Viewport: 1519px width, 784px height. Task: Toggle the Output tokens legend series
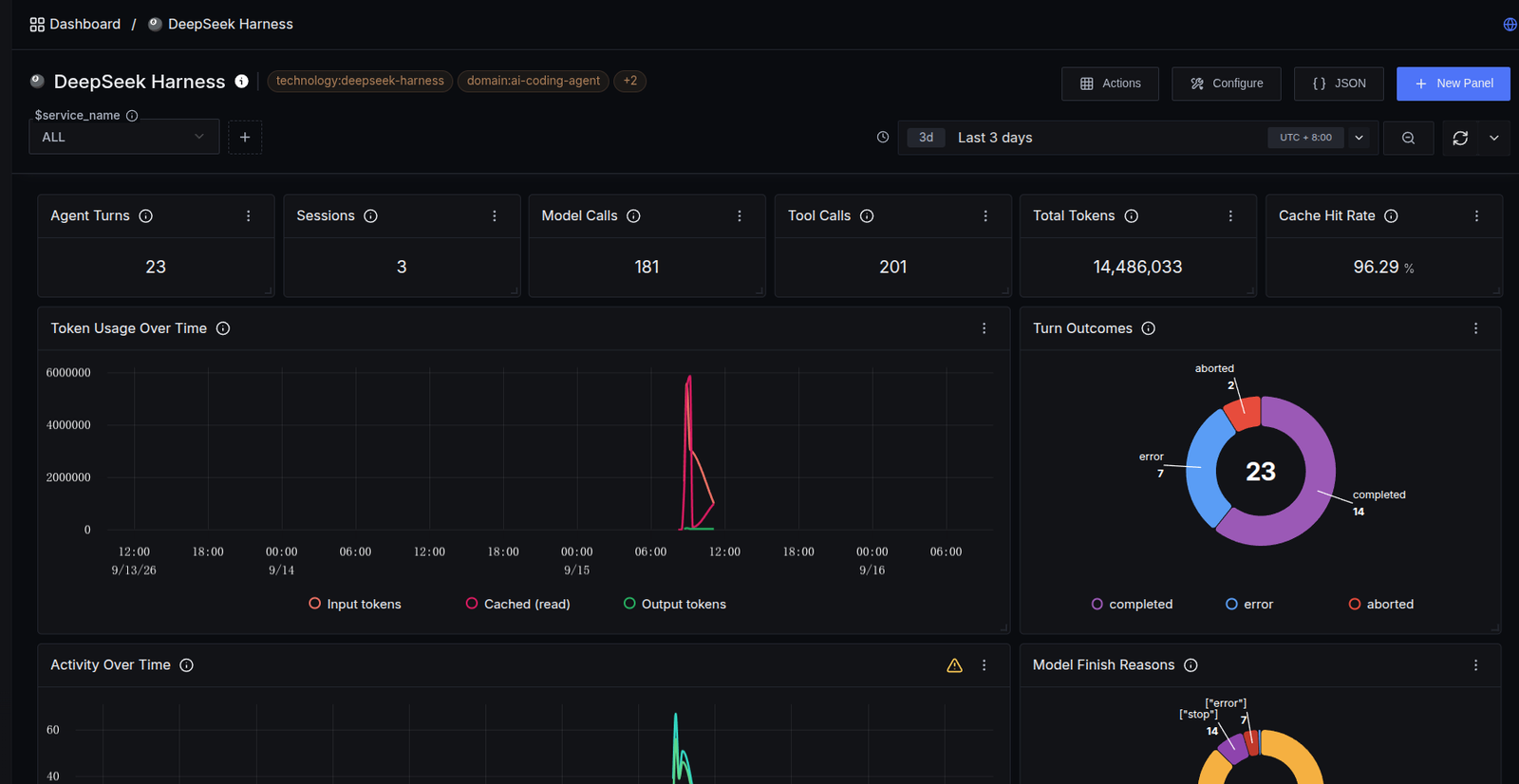click(x=675, y=604)
